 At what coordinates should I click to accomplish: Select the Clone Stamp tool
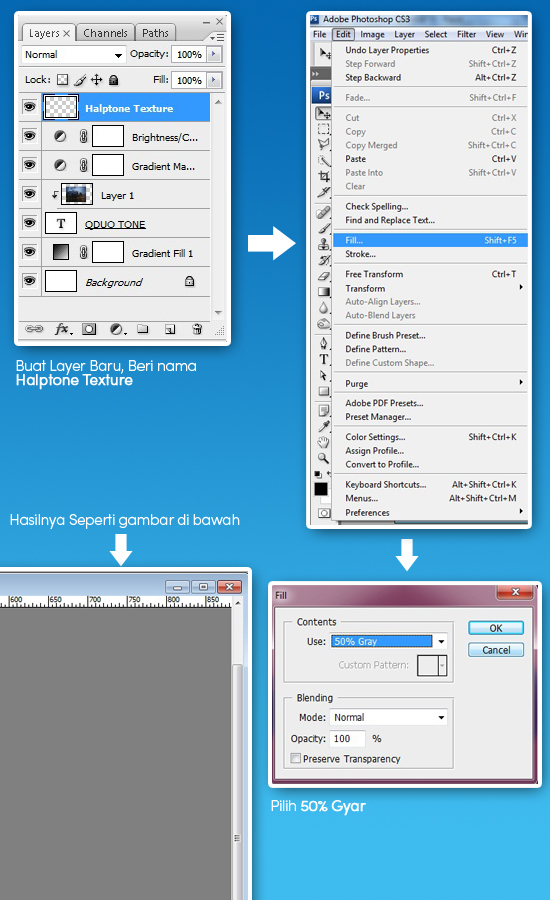point(324,244)
